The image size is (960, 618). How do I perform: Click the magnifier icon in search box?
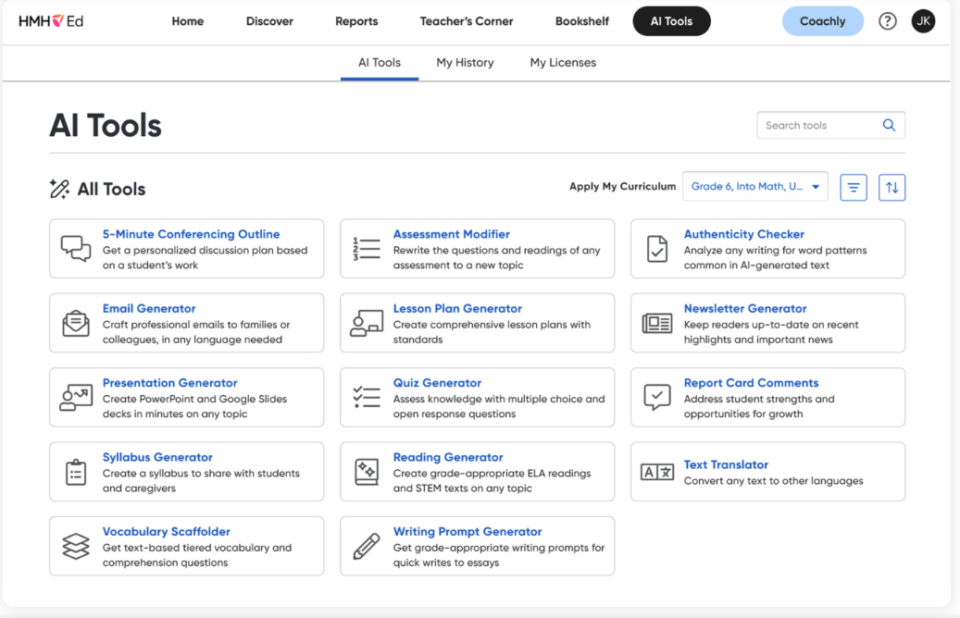coord(888,125)
